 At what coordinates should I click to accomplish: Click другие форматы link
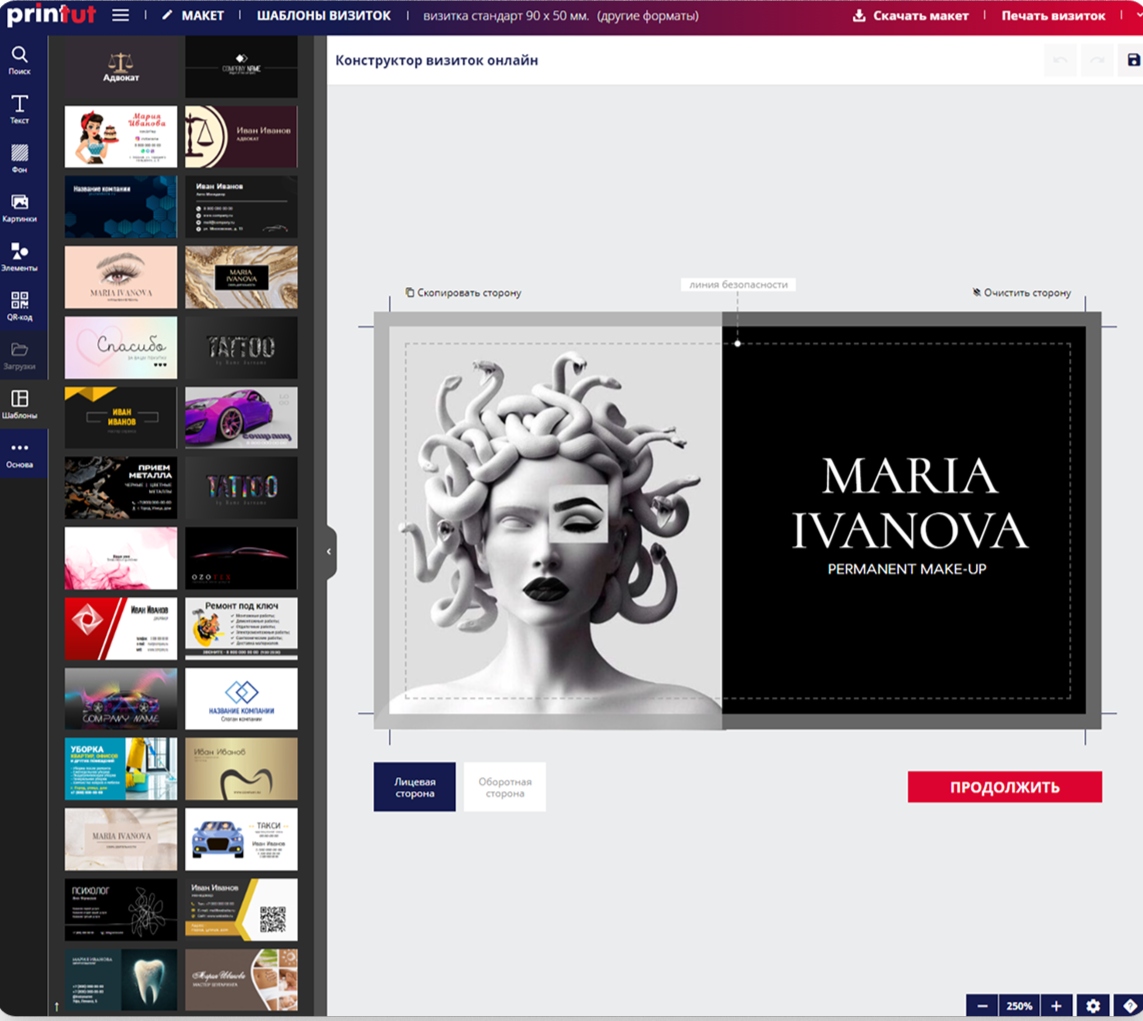pyautogui.click(x=647, y=15)
